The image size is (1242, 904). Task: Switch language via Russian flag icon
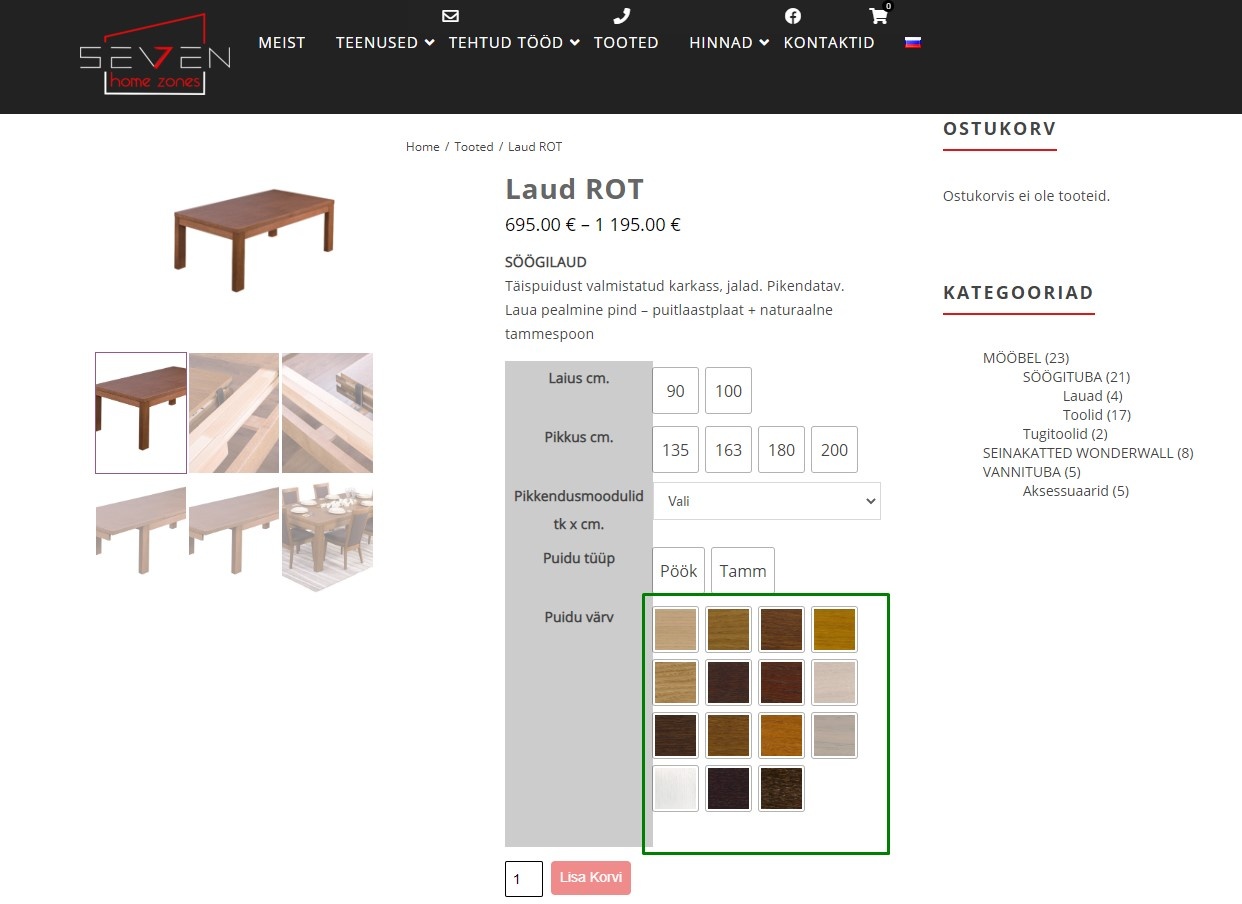click(x=912, y=42)
